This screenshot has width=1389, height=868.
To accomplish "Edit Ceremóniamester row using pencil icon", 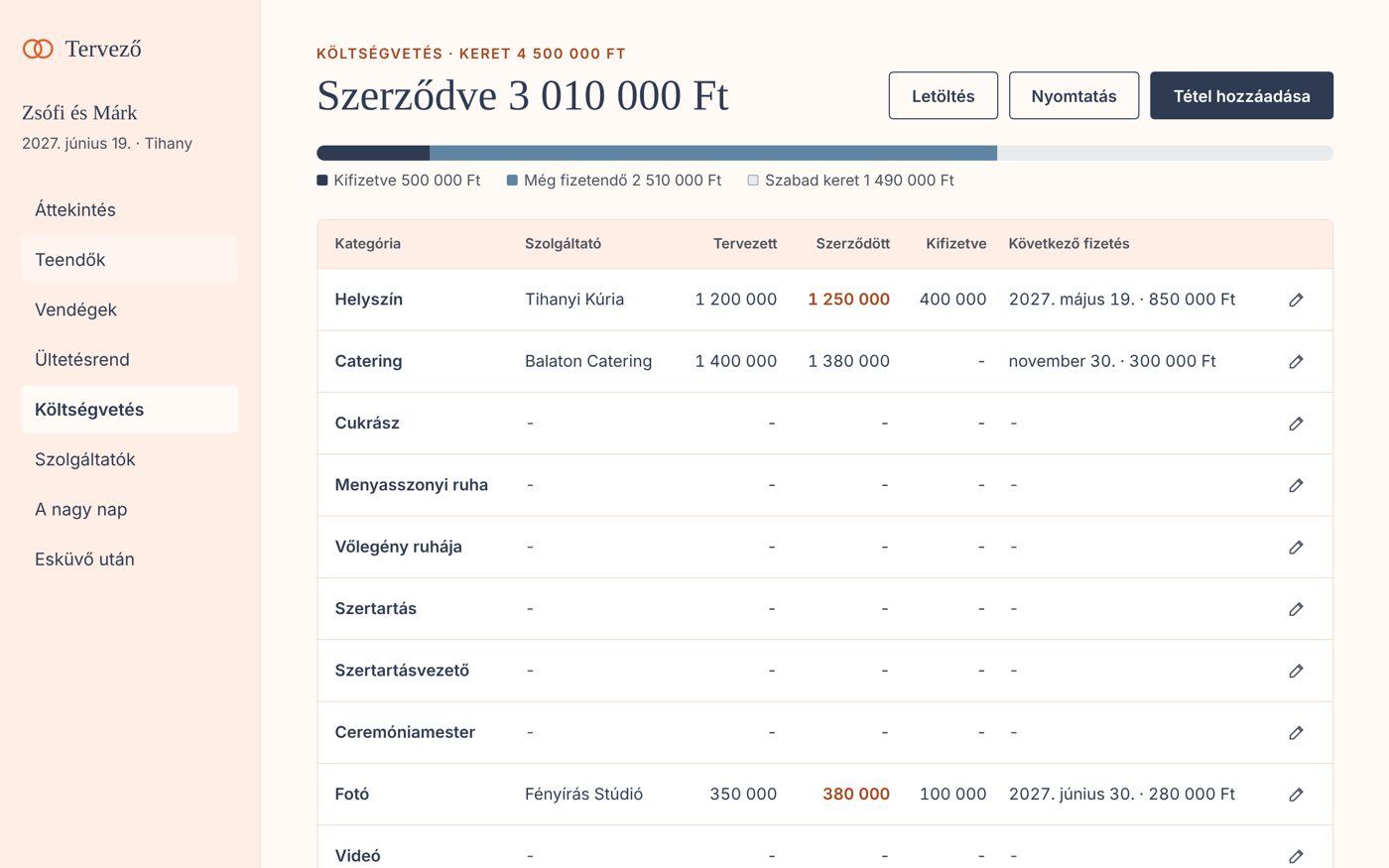I will [1296, 732].
